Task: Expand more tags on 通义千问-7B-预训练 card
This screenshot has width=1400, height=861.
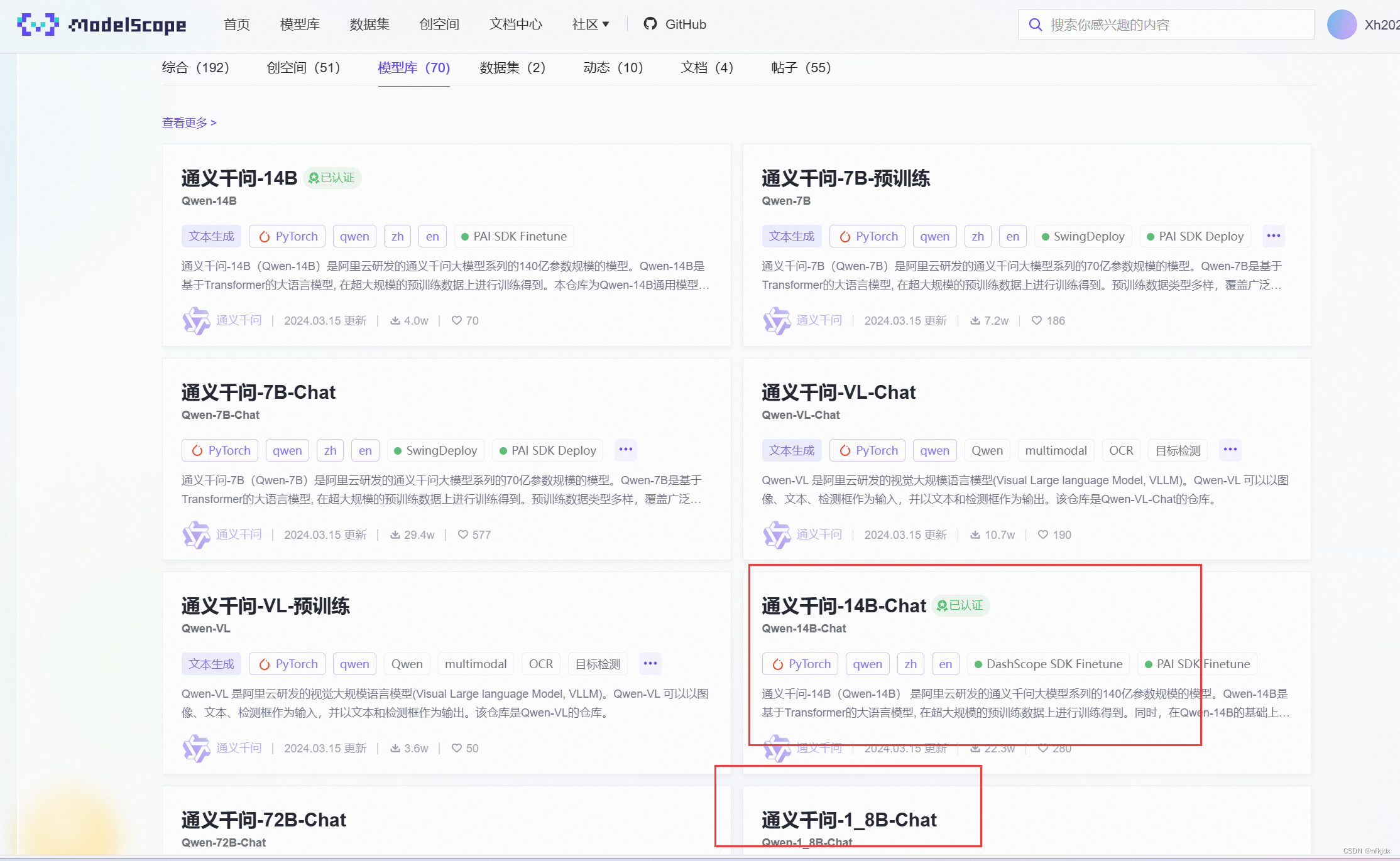Action: click(x=1273, y=236)
